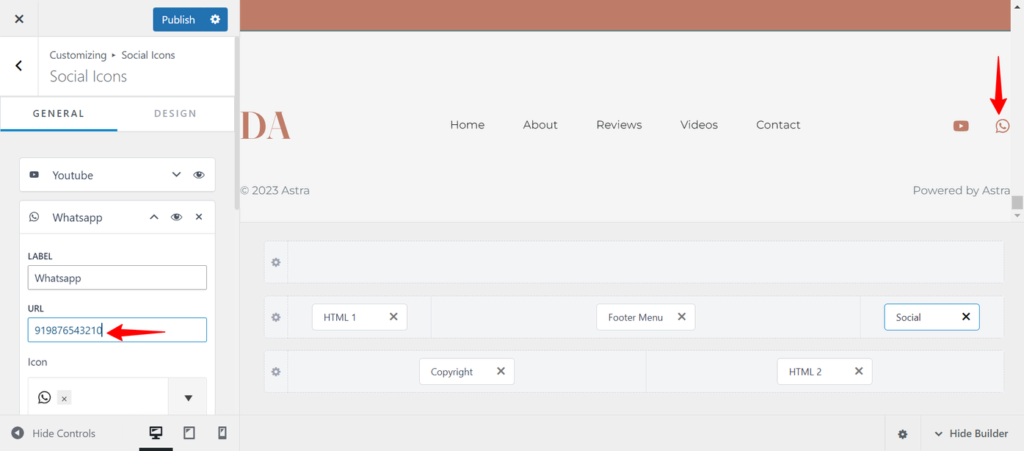Switch to tablet preview mode
Image resolution: width=1024 pixels, height=451 pixels.
click(x=189, y=433)
